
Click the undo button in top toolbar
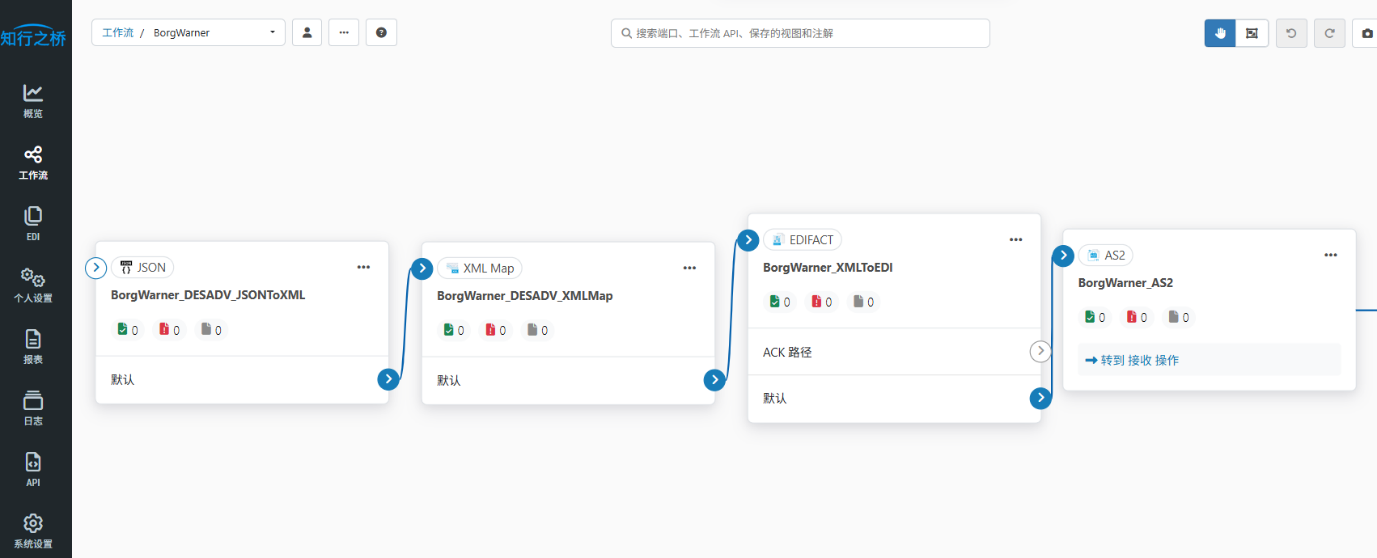point(1291,33)
